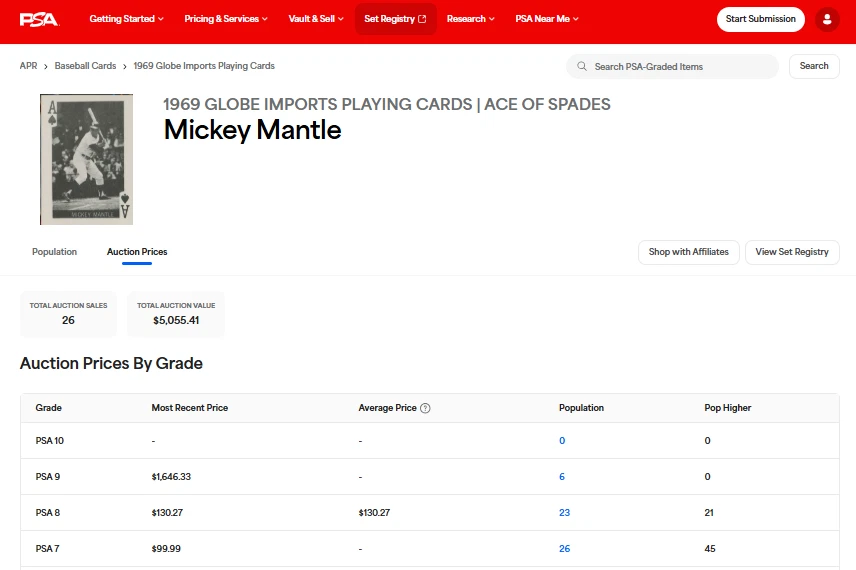856x570 pixels.
Task: Click the Pop Higher value 21
Action: pos(709,513)
